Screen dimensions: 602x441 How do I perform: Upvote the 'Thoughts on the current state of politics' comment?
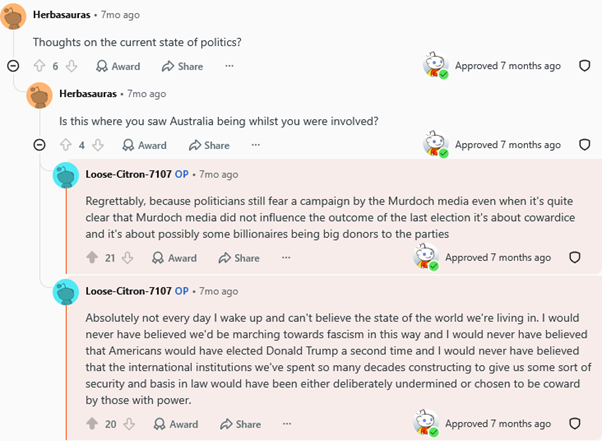[39, 66]
